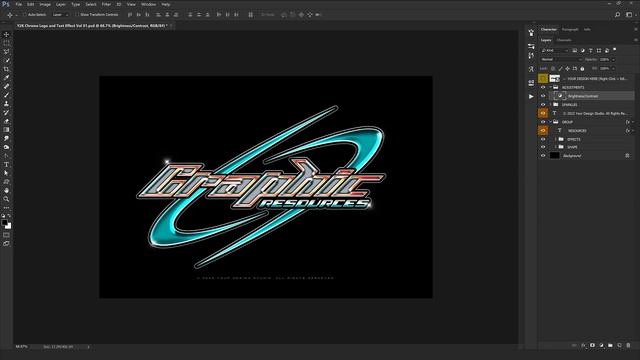Hide the EFFECTS group
The width and height of the screenshot is (640, 360).
pyautogui.click(x=543, y=139)
